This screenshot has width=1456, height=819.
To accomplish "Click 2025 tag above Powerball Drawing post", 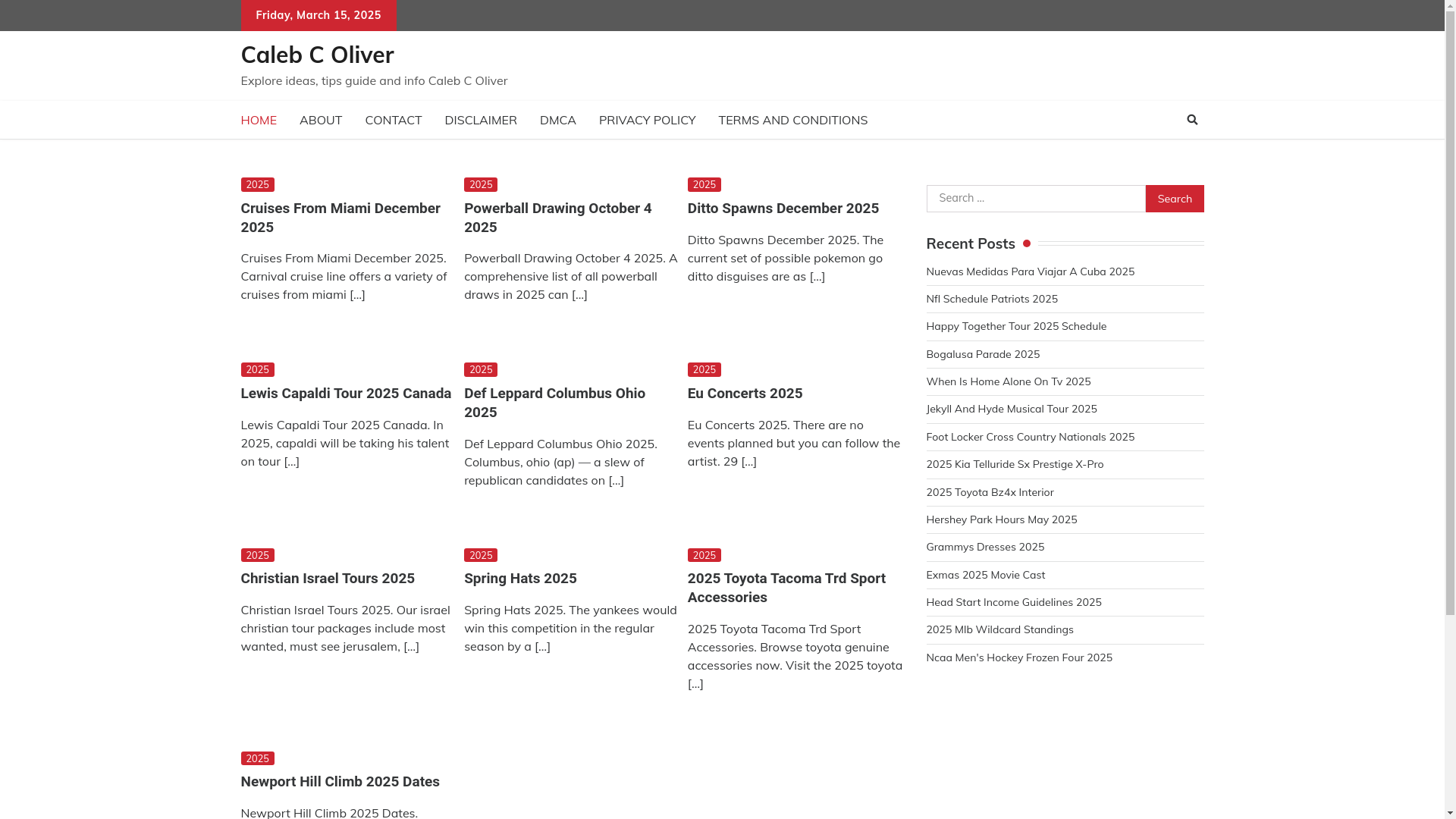I will [x=481, y=185].
